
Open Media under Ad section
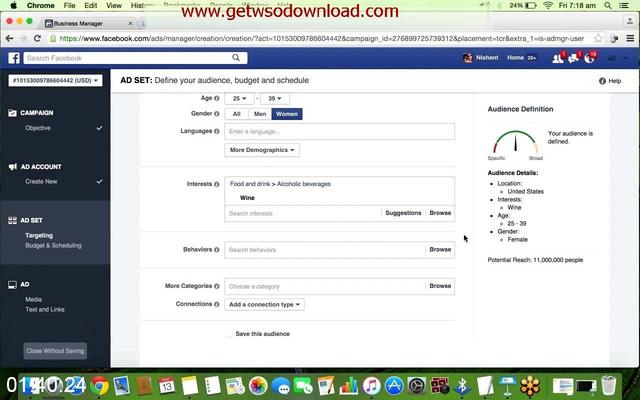pos(33,300)
